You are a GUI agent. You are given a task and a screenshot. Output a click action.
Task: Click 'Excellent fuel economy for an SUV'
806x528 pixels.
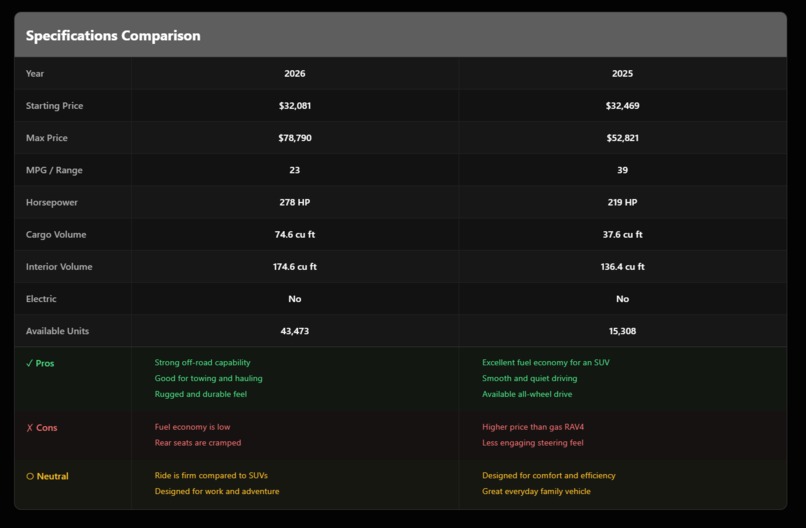(x=545, y=362)
